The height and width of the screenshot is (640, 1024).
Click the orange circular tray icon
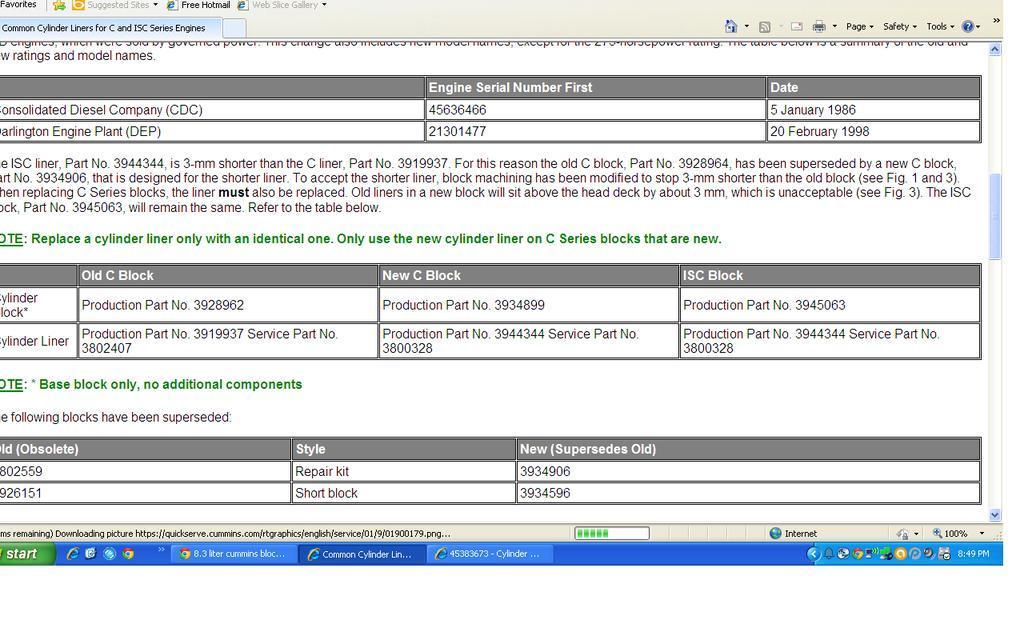tap(901, 554)
